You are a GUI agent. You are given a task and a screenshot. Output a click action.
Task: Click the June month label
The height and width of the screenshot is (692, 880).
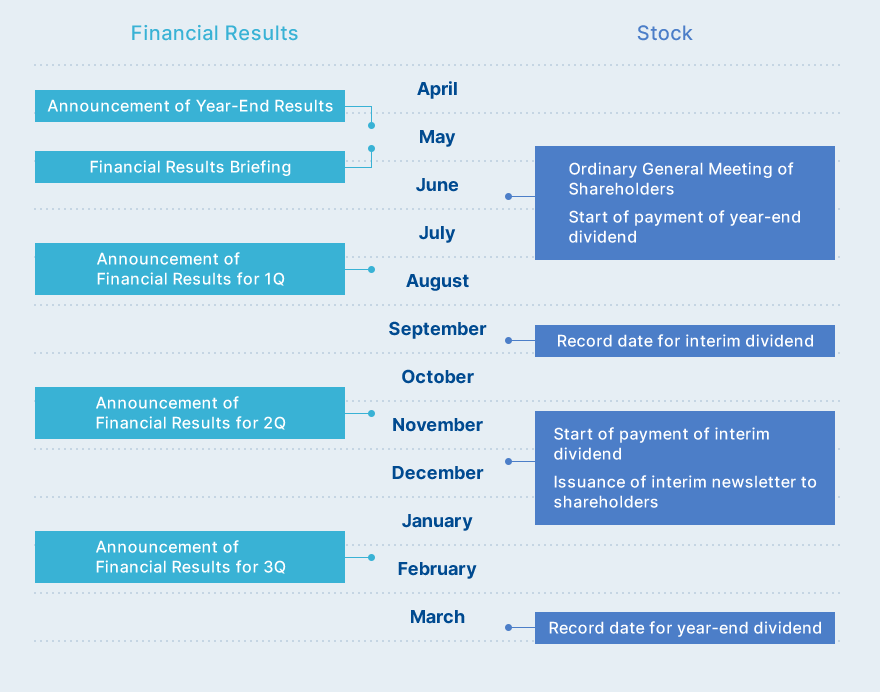pyautogui.click(x=437, y=185)
